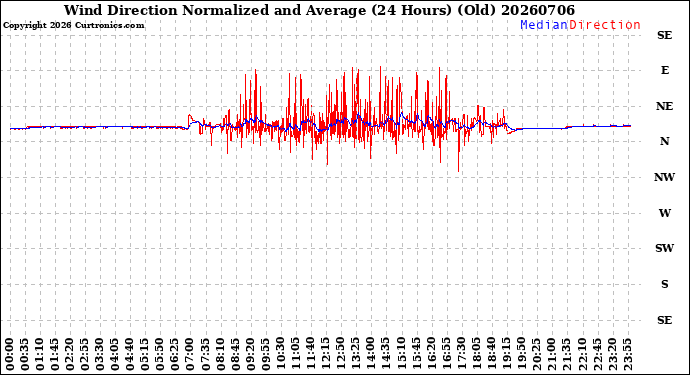690x375 pixels.
Task: Click the 21:35 time label
Action: click(565, 355)
